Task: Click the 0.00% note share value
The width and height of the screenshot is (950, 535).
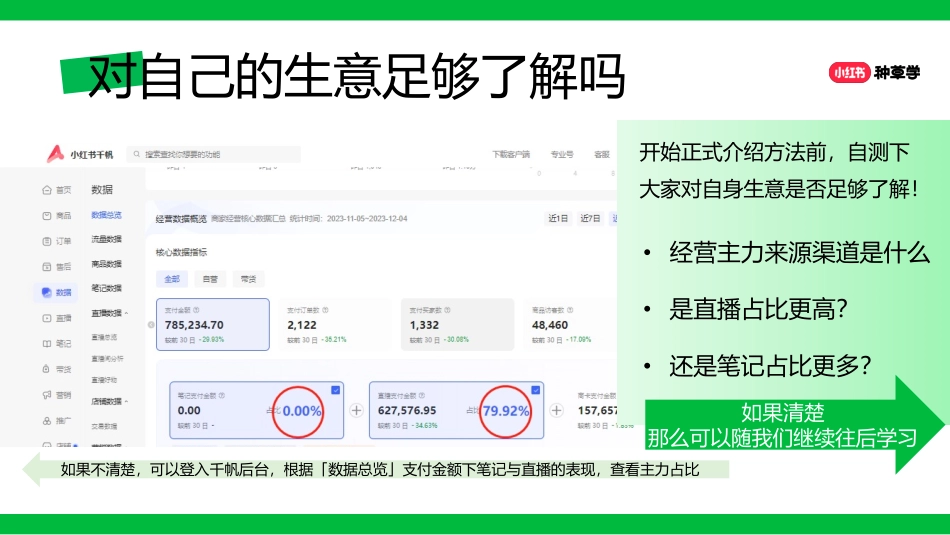Action: pos(302,411)
